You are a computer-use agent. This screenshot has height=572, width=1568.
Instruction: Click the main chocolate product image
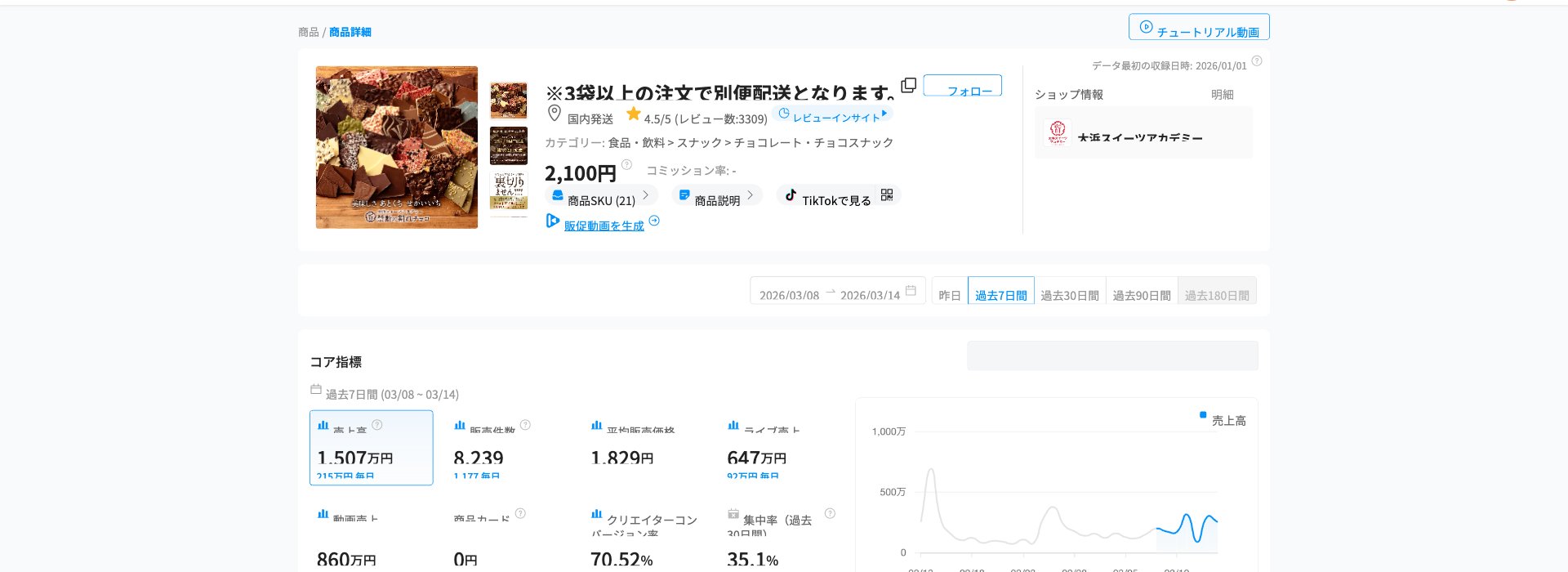click(397, 147)
